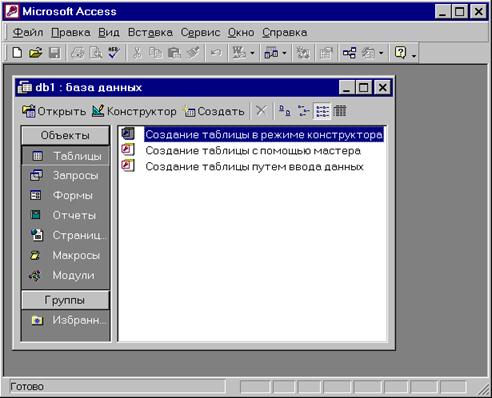Image resolution: width=492 pixels, height=398 pixels.
Task: Open the toolbar options arrow after Help
Action: coord(414,55)
